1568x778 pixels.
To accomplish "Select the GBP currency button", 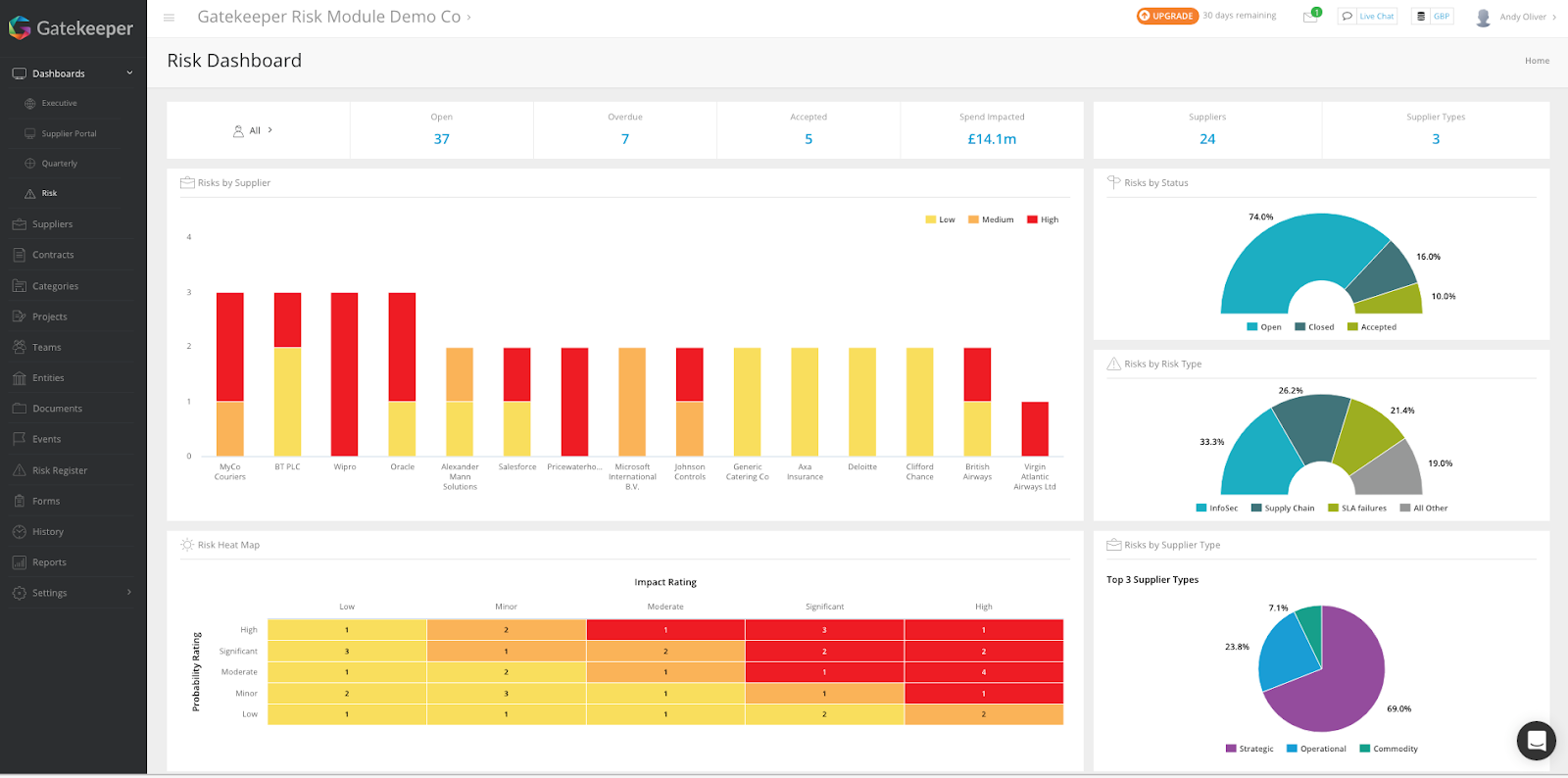I will tap(1433, 17).
